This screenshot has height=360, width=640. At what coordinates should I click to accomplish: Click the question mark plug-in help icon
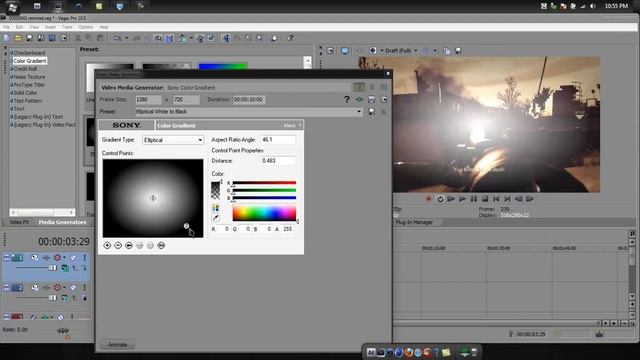pyautogui.click(x=347, y=99)
